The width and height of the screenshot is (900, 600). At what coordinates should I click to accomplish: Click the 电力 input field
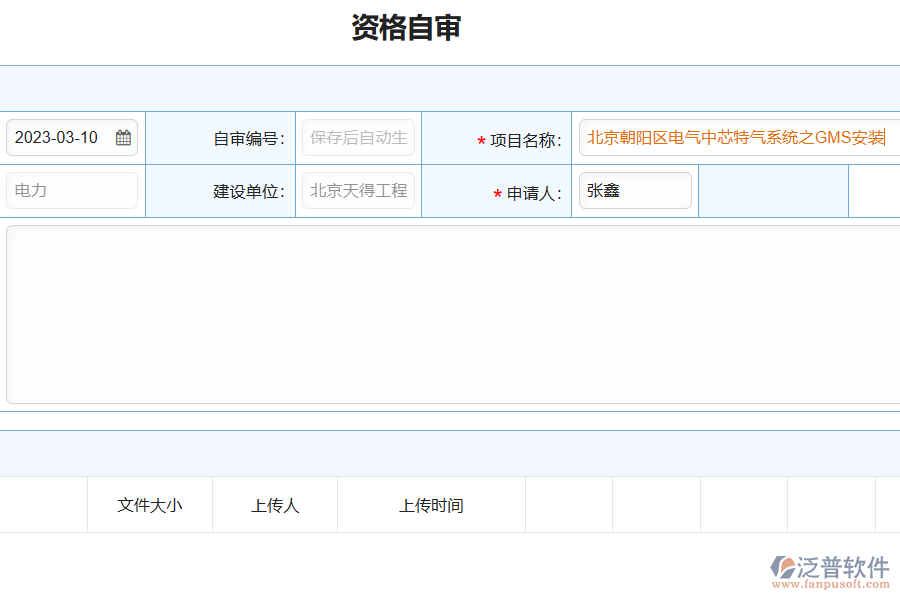coord(71,190)
